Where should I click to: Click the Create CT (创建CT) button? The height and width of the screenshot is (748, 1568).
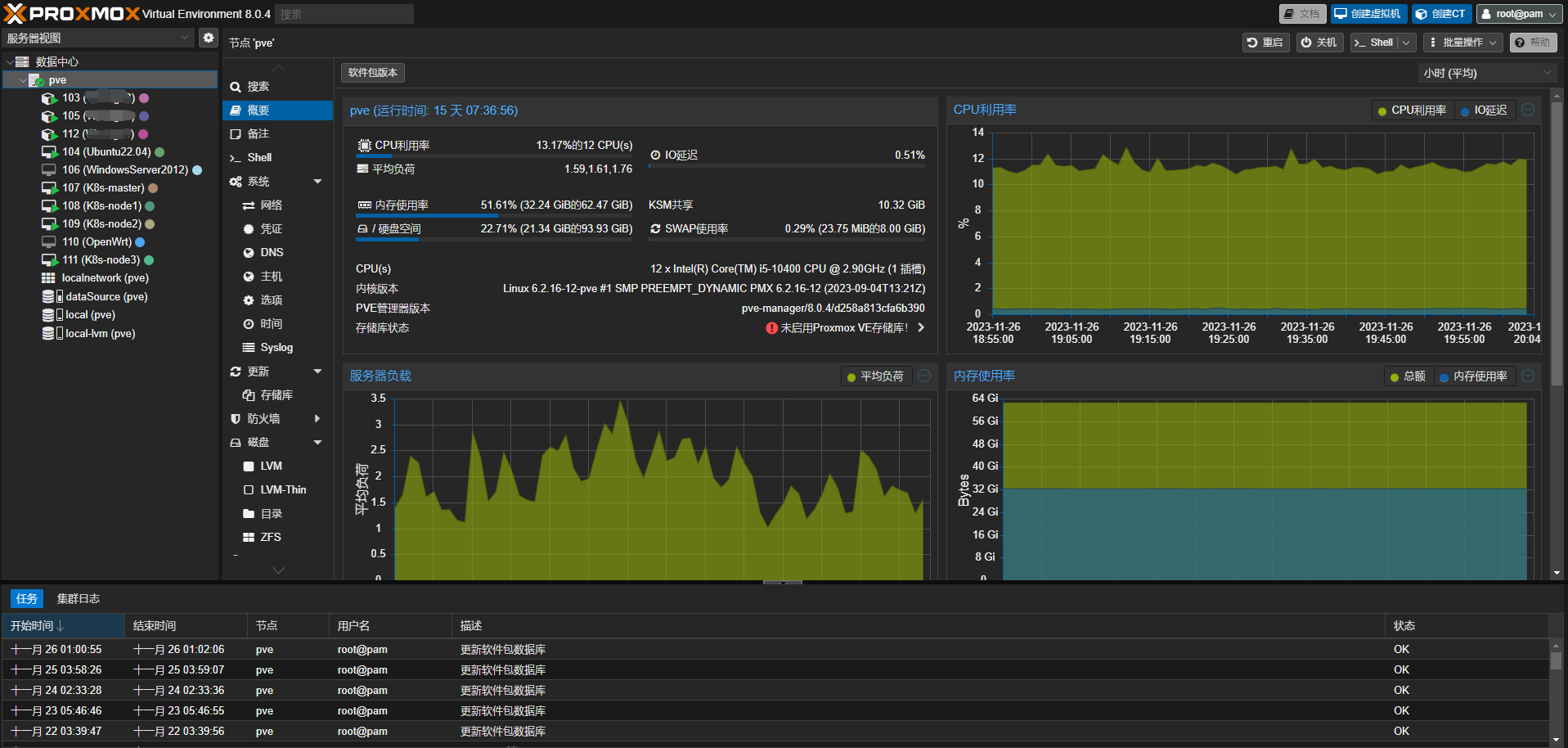pyautogui.click(x=1441, y=14)
